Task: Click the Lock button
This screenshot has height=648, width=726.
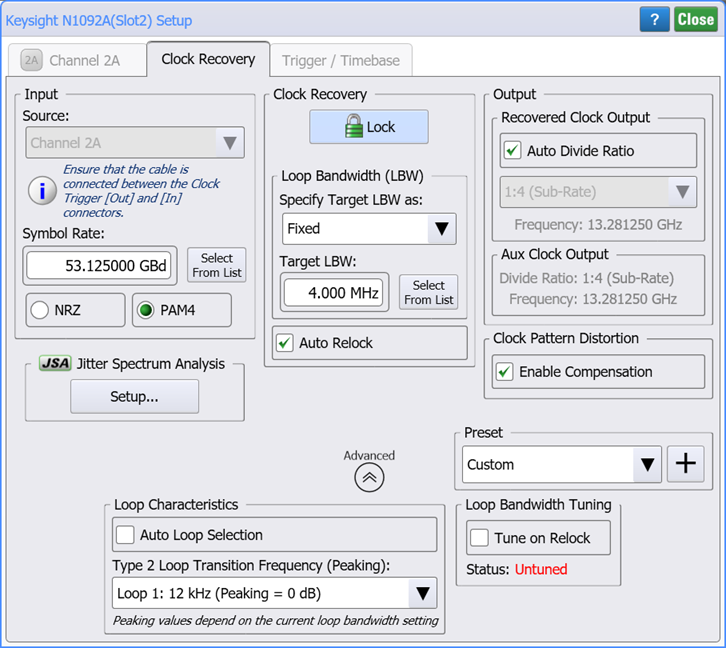Action: click(369, 127)
